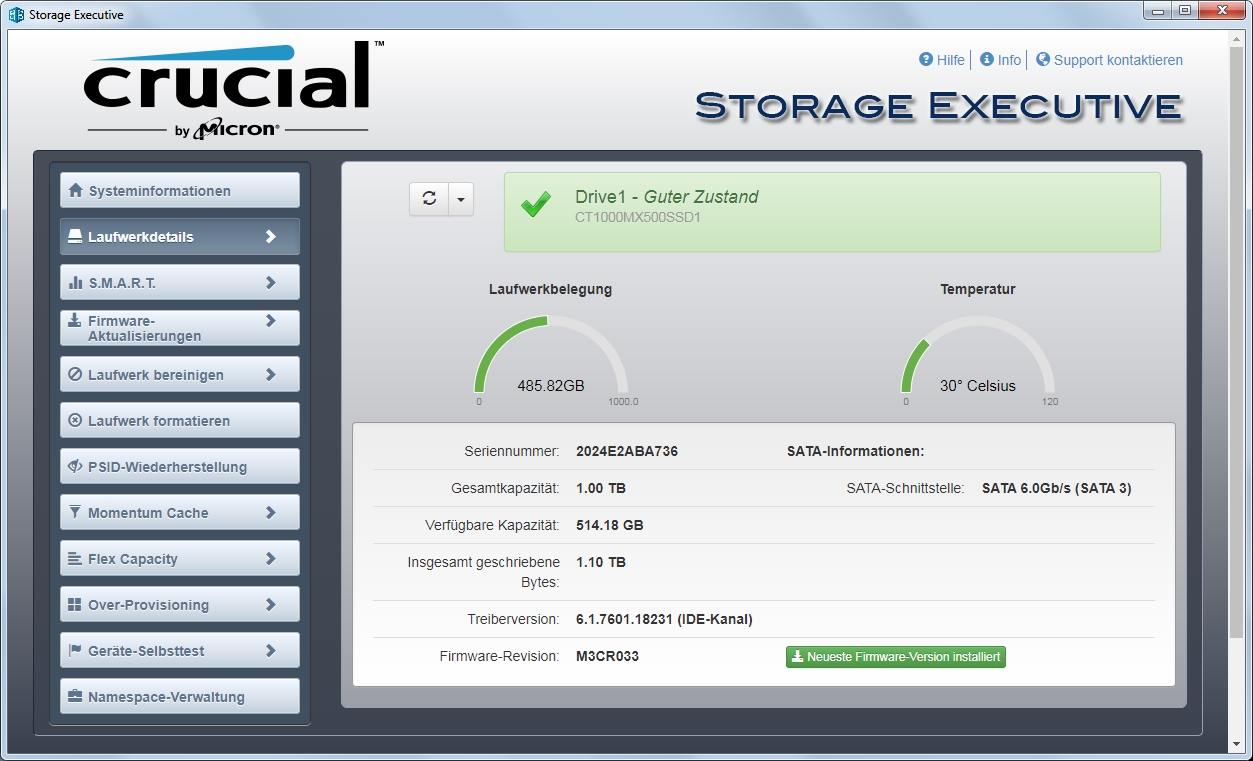Expand the Over-Provisioning chevron arrow

pos(271,605)
